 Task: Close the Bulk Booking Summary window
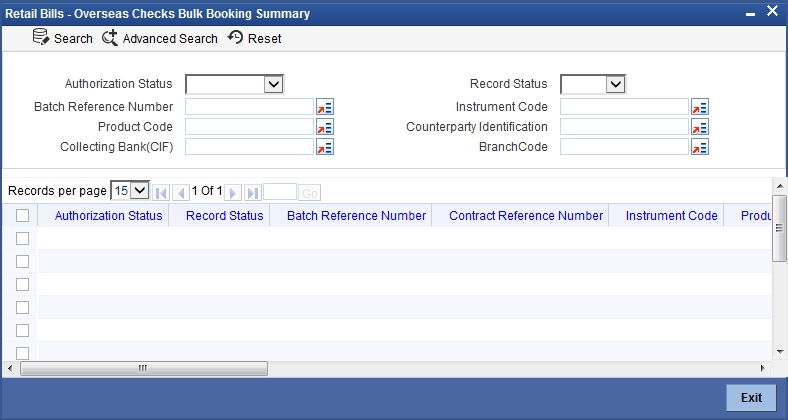coord(772,11)
